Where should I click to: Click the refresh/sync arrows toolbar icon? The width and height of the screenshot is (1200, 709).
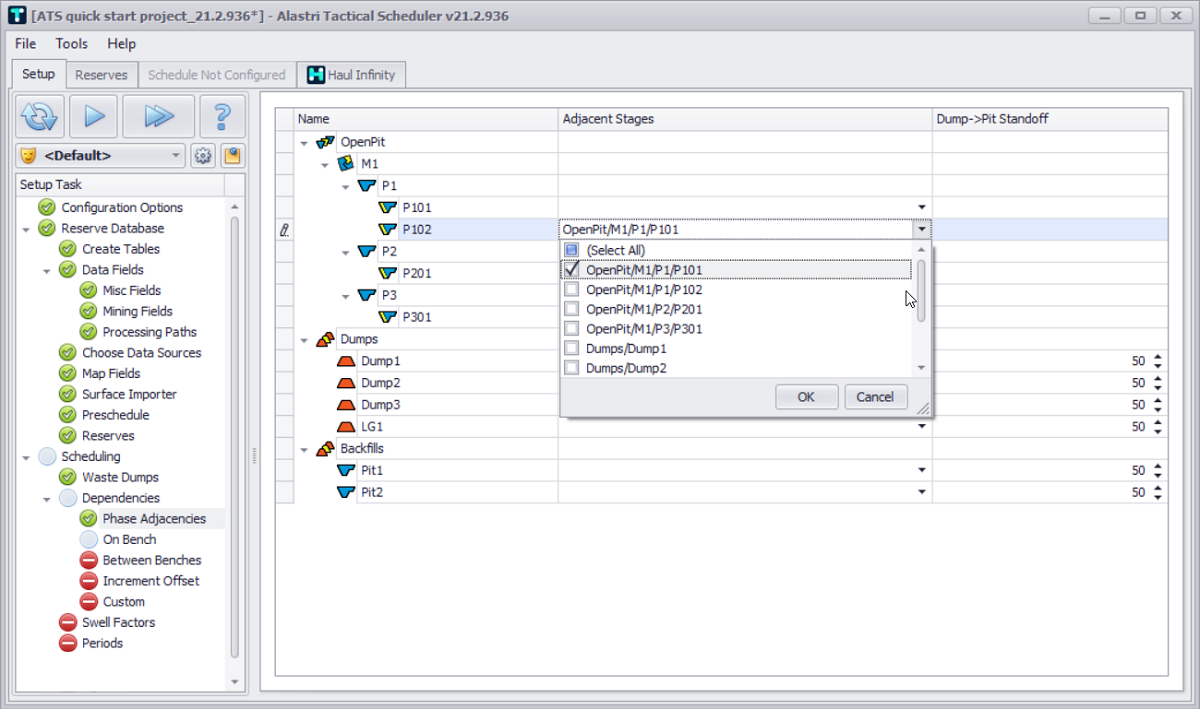pyautogui.click(x=41, y=117)
